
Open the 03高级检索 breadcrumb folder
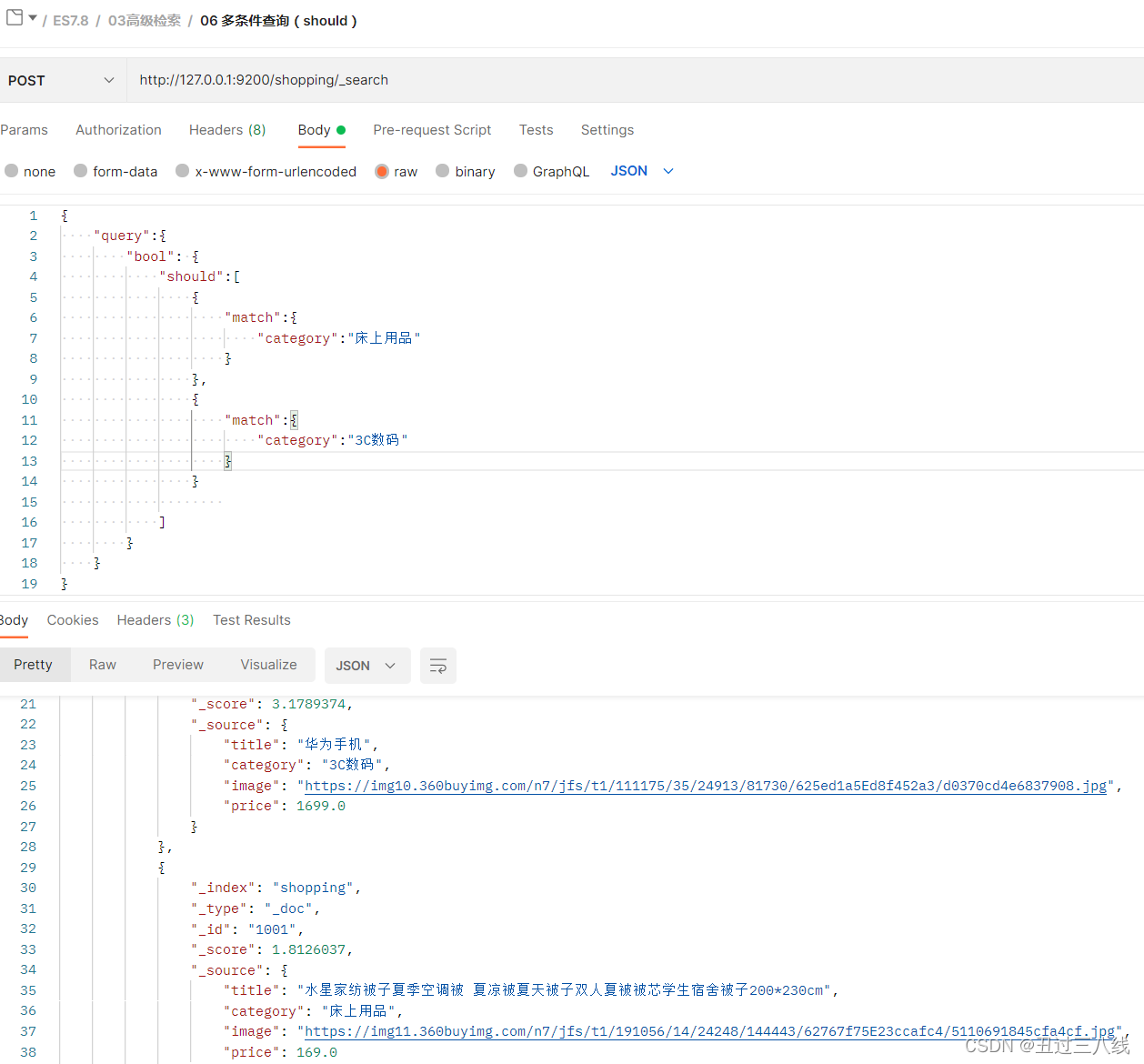click(x=145, y=20)
